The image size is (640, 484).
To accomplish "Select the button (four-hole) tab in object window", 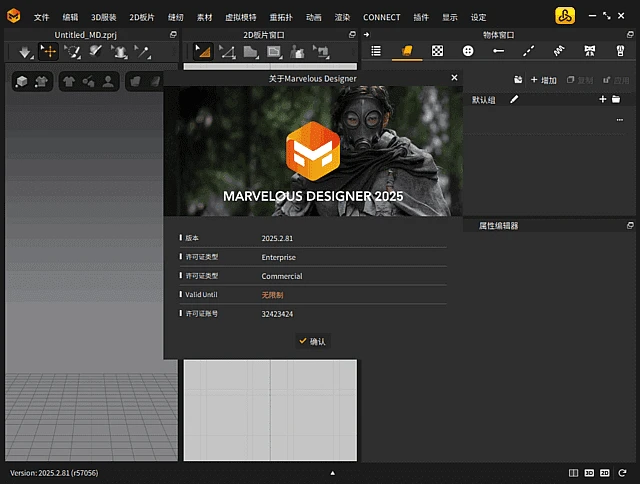I will coord(468,51).
